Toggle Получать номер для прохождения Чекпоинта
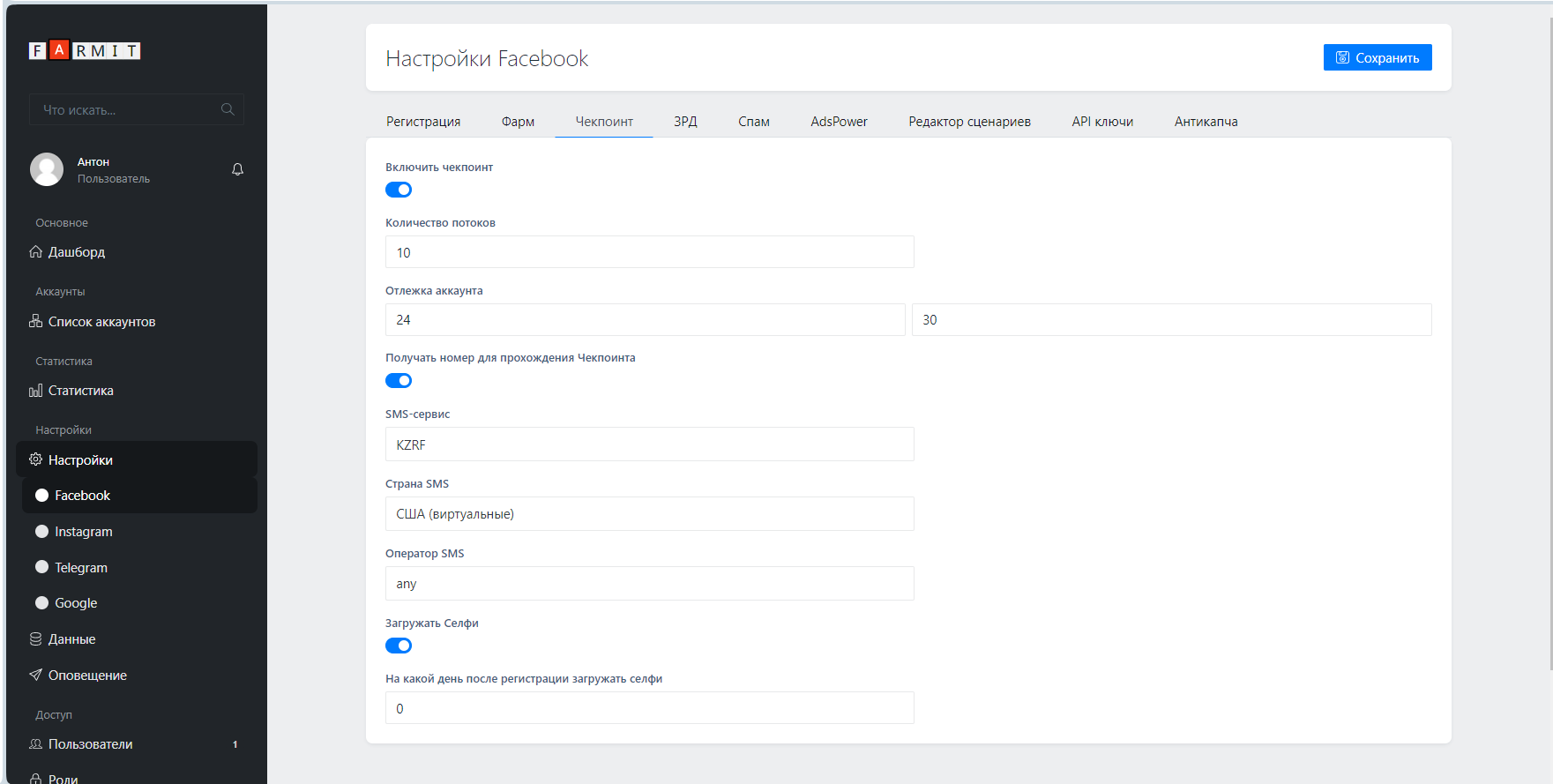Screen dimensions: 1553x784 (399, 381)
